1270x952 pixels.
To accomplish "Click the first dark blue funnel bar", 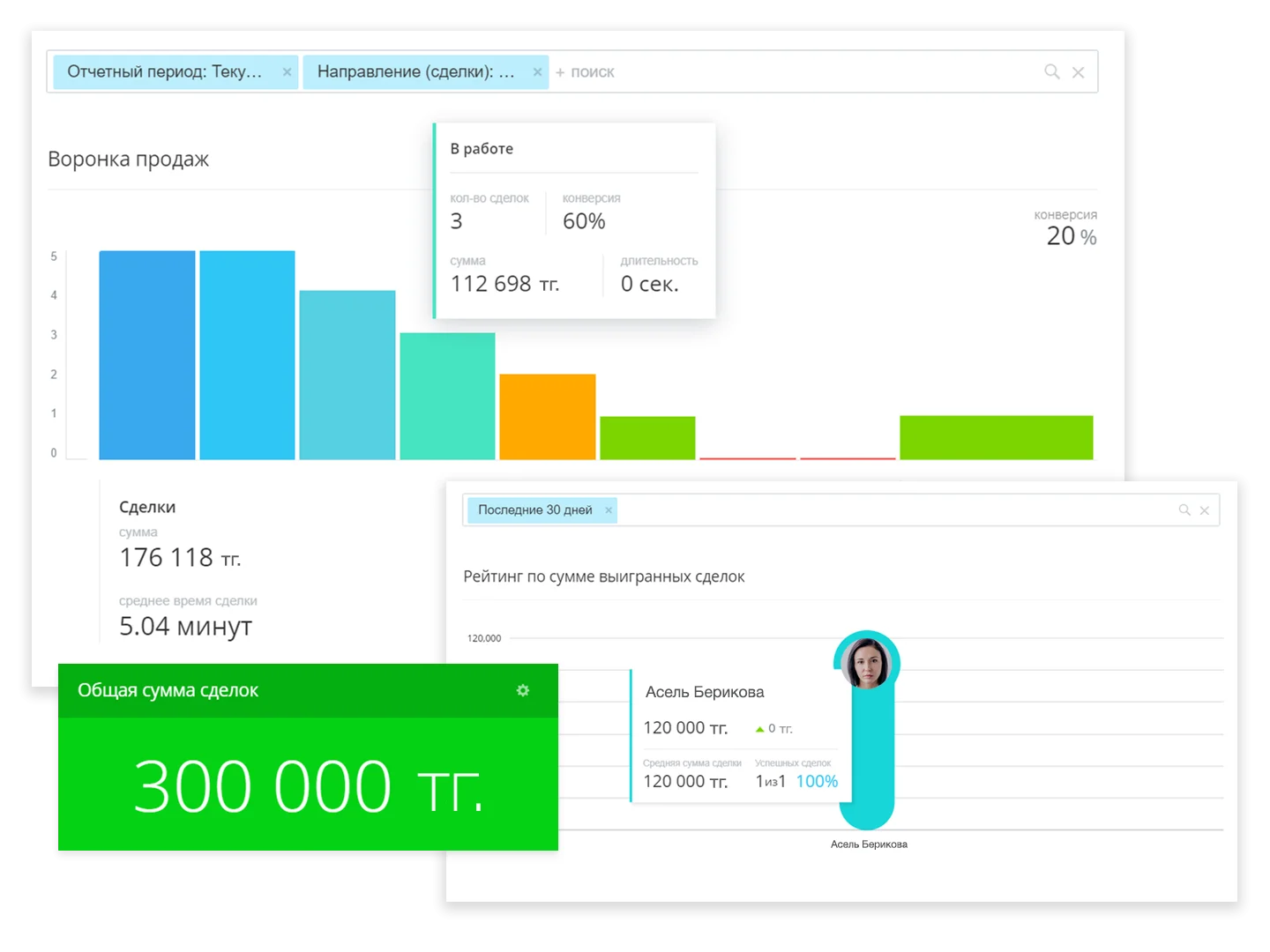I will (147, 354).
